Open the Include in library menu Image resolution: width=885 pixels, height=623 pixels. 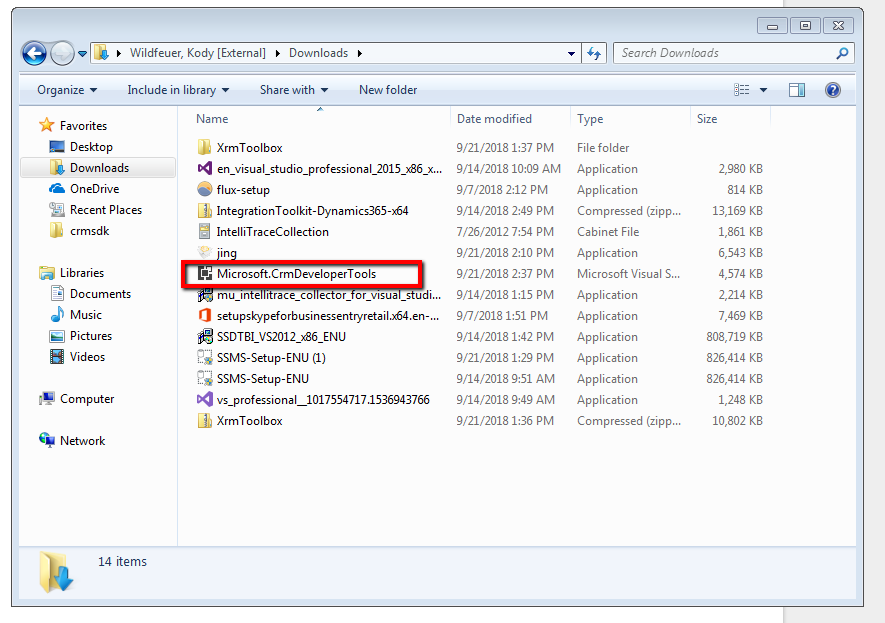click(x=178, y=90)
